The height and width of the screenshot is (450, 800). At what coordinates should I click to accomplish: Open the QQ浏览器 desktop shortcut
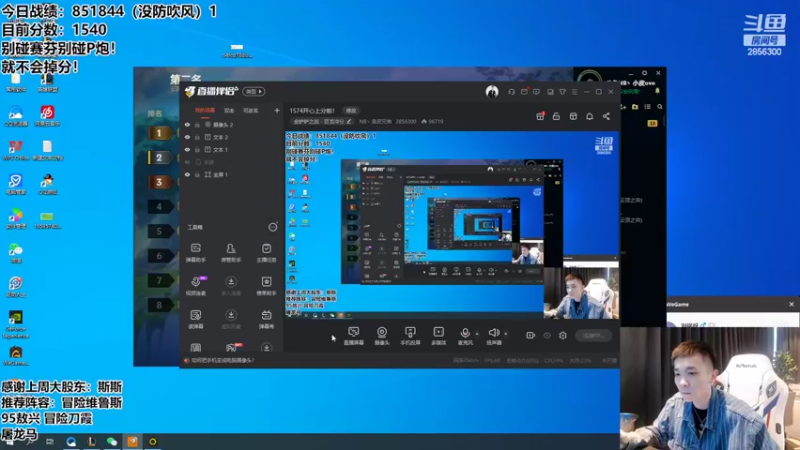[16, 116]
